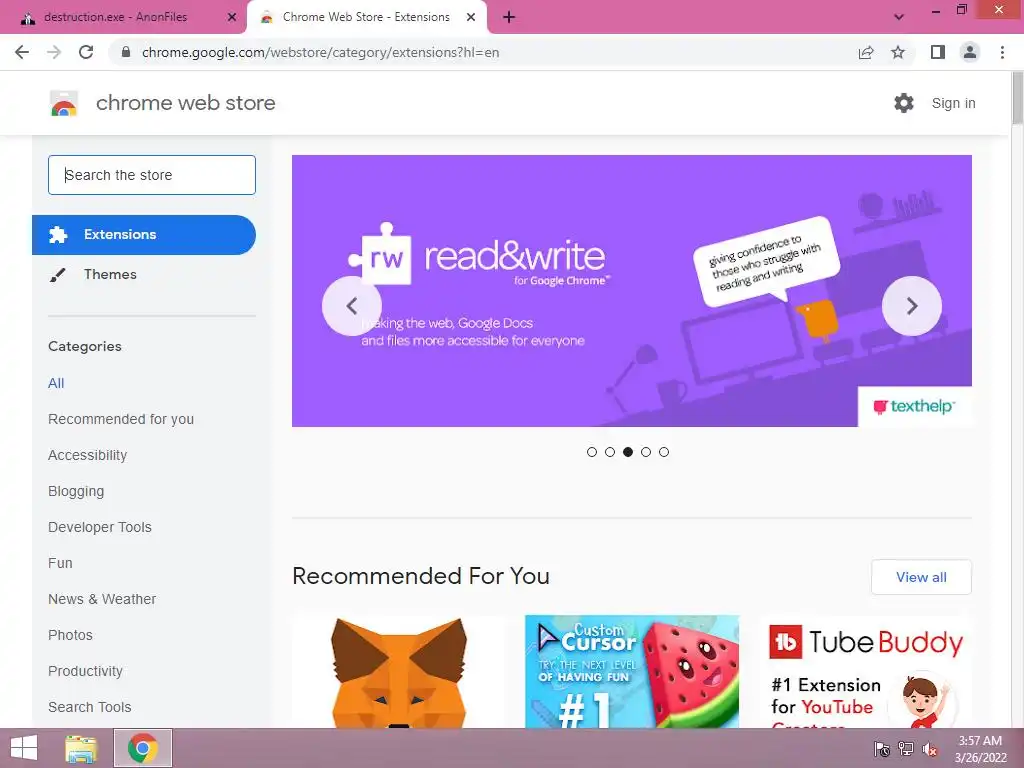Close the Chrome Web Store tab
The width and height of the screenshot is (1024, 768).
point(471,18)
